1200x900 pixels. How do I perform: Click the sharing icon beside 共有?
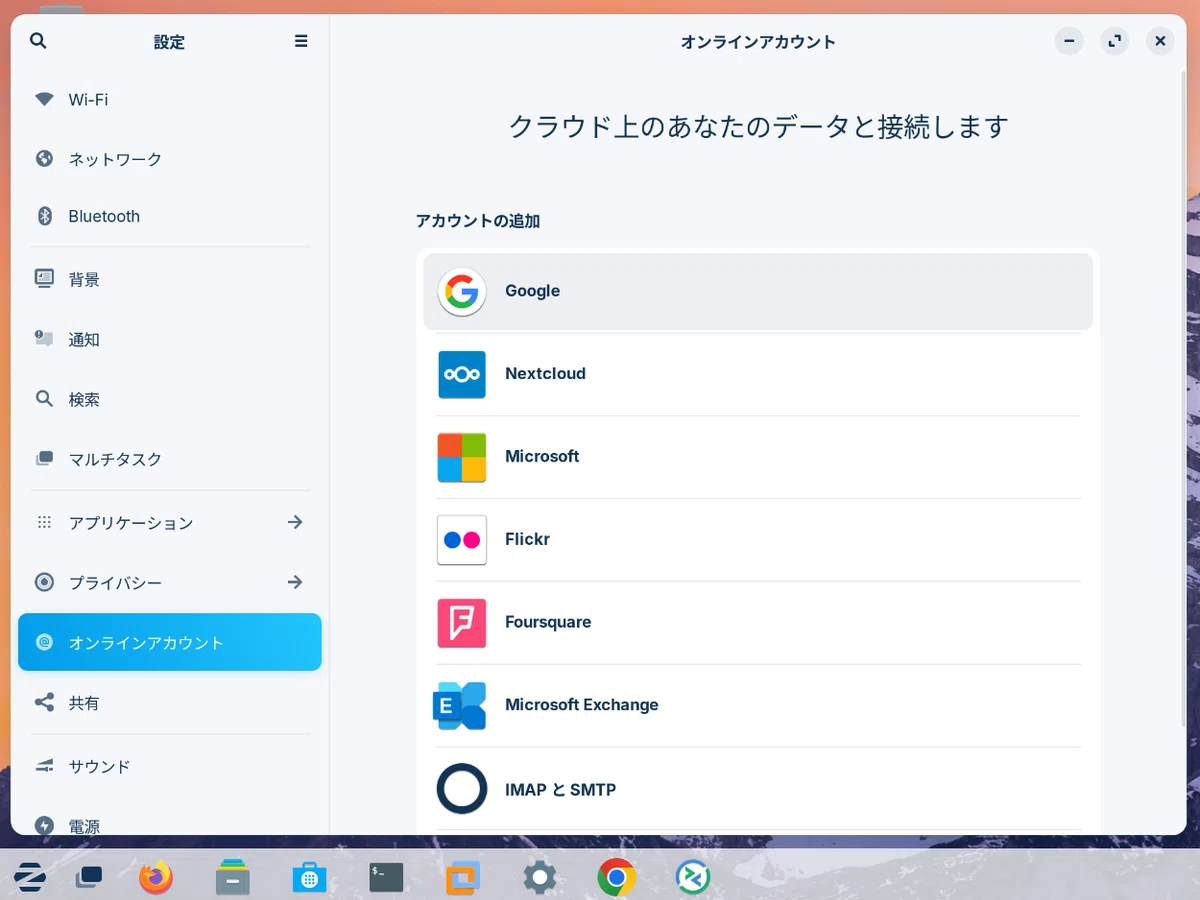click(x=44, y=702)
